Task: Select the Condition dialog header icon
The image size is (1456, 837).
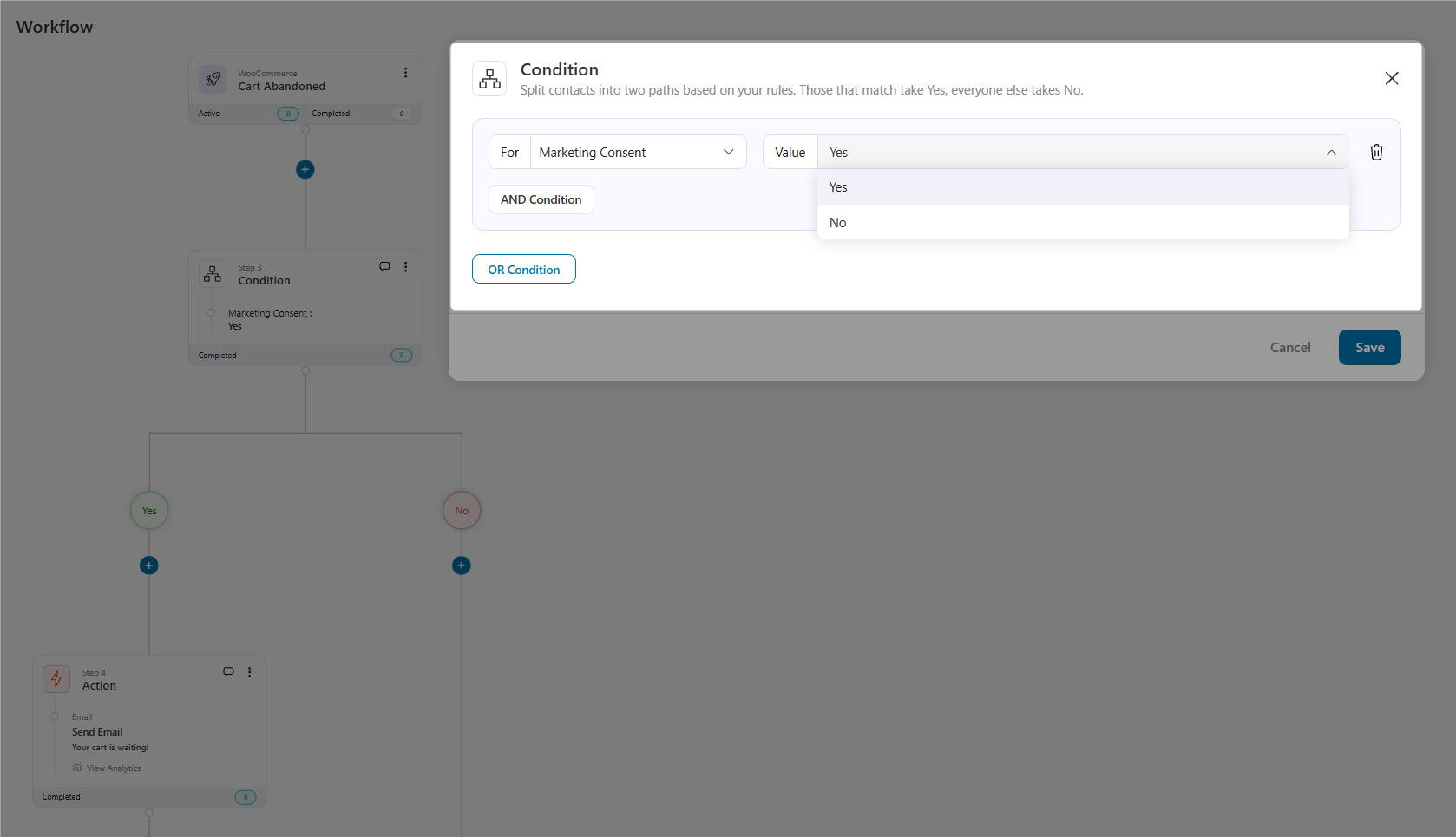Action: pos(489,79)
